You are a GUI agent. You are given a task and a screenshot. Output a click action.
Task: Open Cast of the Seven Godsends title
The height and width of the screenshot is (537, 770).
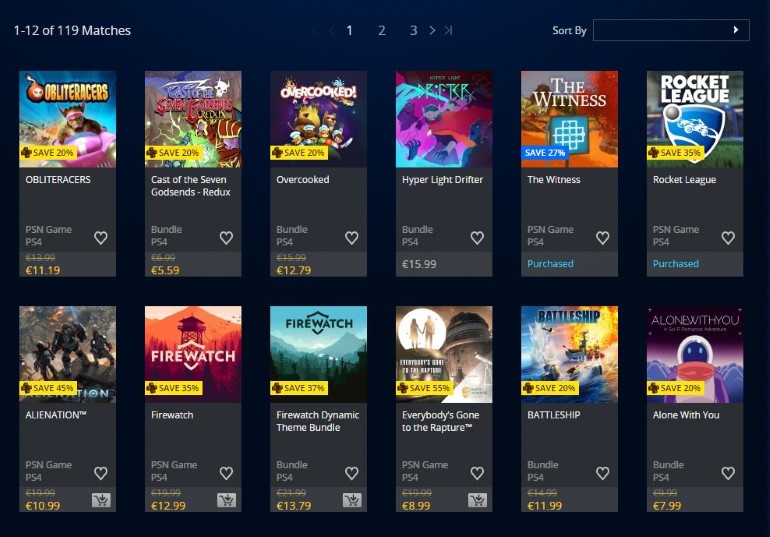(191, 186)
